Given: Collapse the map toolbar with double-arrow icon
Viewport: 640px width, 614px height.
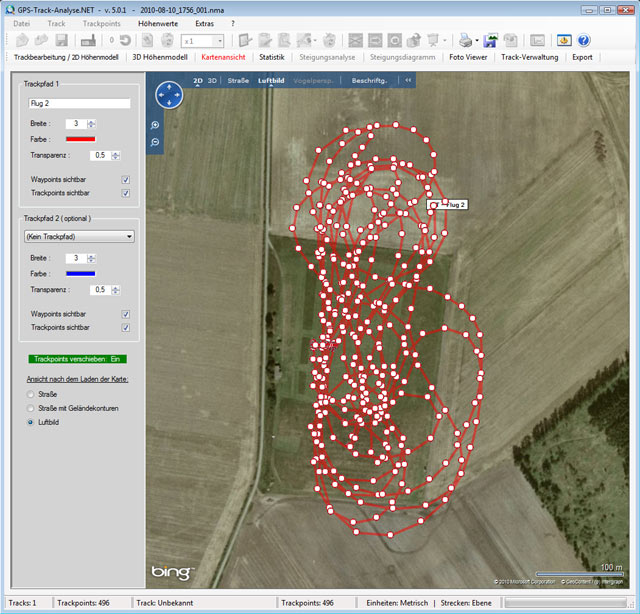Looking at the screenshot, I should coord(408,80).
